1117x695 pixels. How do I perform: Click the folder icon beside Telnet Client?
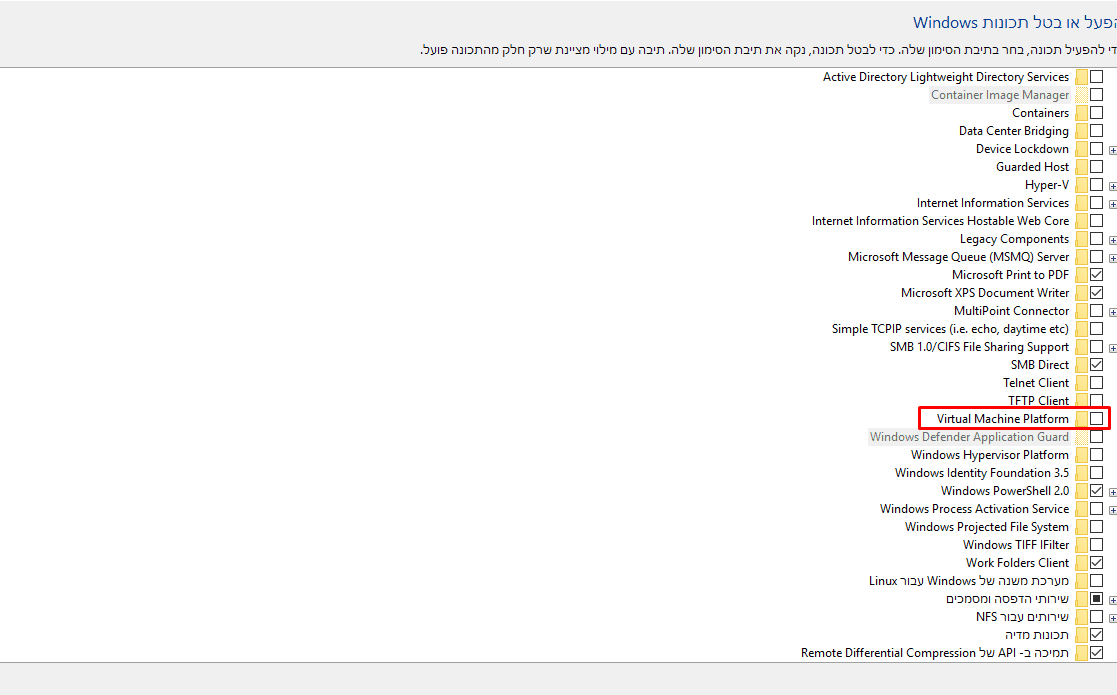pyautogui.click(x=1081, y=383)
